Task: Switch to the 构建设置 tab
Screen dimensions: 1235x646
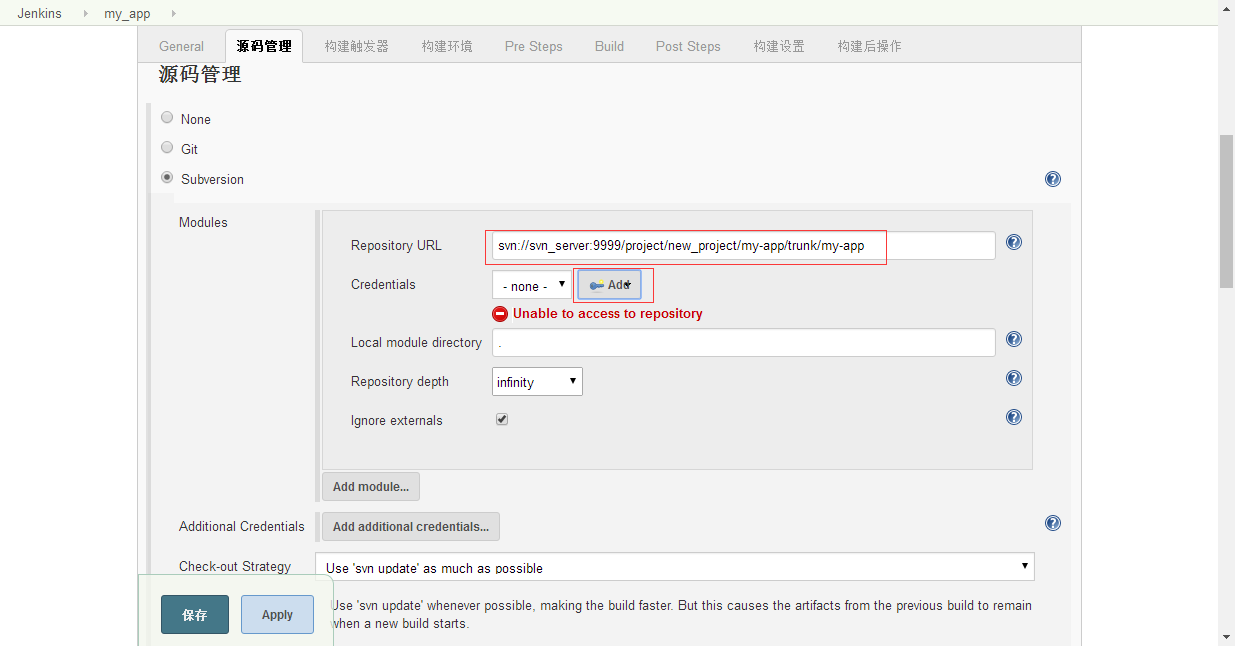Action: (x=779, y=46)
